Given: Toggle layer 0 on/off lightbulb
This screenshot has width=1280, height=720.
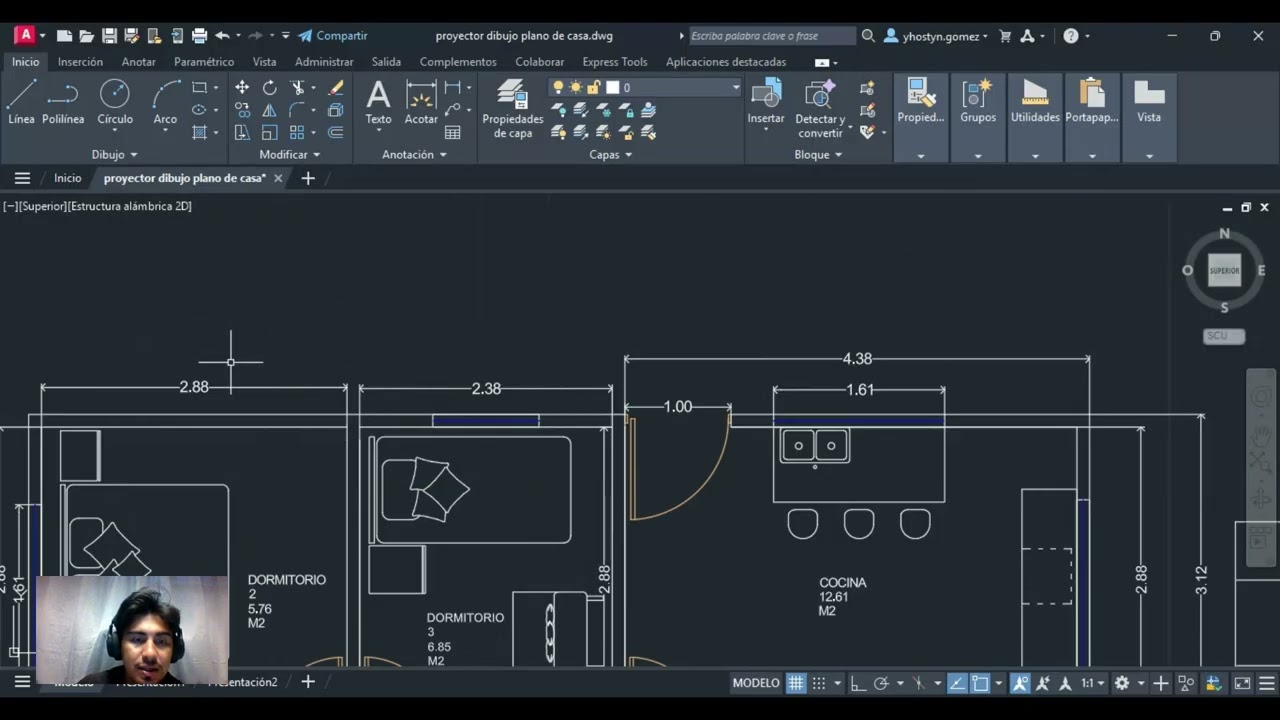Looking at the screenshot, I should [558, 88].
